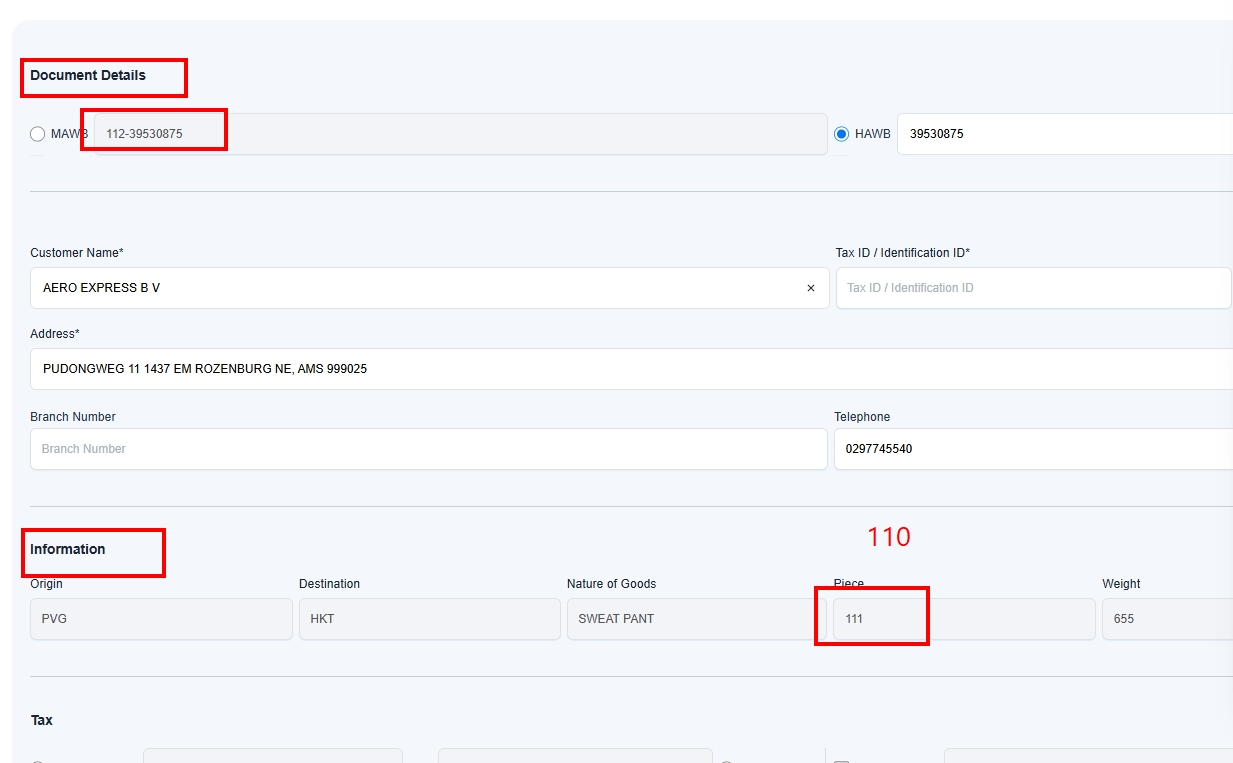1233x763 pixels.
Task: Click the Nature of Goods field
Action: pyautogui.click(x=696, y=619)
